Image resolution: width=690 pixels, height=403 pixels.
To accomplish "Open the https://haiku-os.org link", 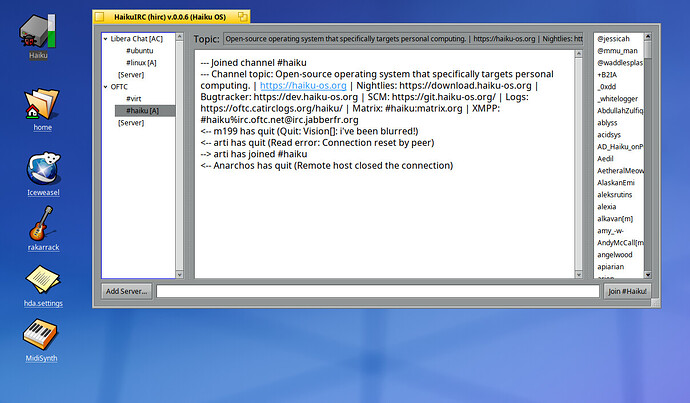I will click(x=303, y=85).
